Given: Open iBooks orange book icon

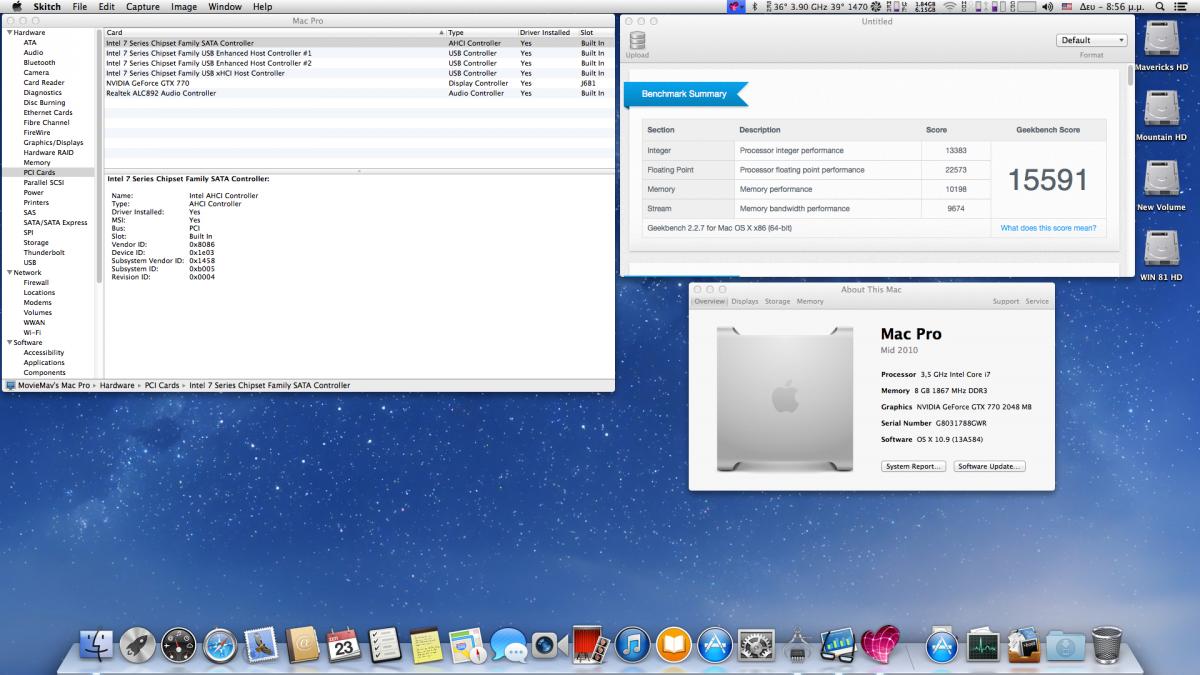Looking at the screenshot, I should pos(674,646).
